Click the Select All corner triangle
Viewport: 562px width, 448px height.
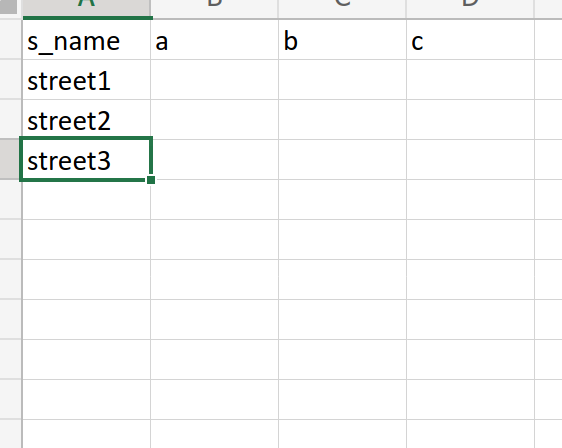pos(9,6)
